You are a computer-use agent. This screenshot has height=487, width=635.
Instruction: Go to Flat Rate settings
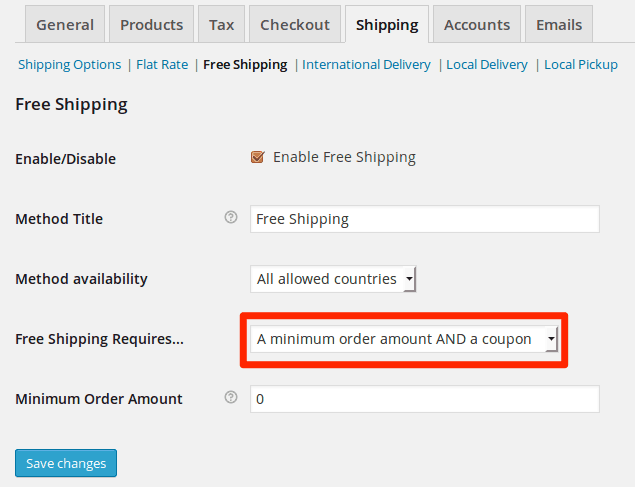pos(162,64)
